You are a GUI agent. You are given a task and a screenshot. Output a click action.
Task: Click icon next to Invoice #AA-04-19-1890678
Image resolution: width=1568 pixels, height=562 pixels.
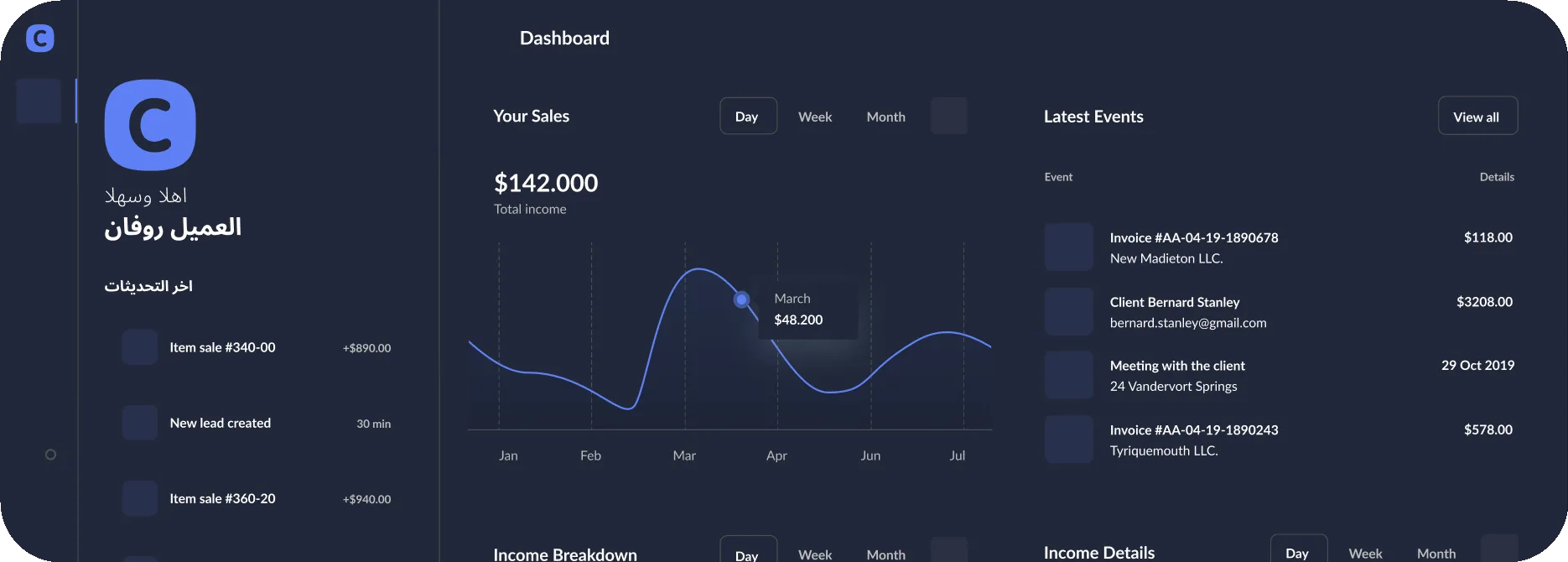pyautogui.click(x=1069, y=247)
